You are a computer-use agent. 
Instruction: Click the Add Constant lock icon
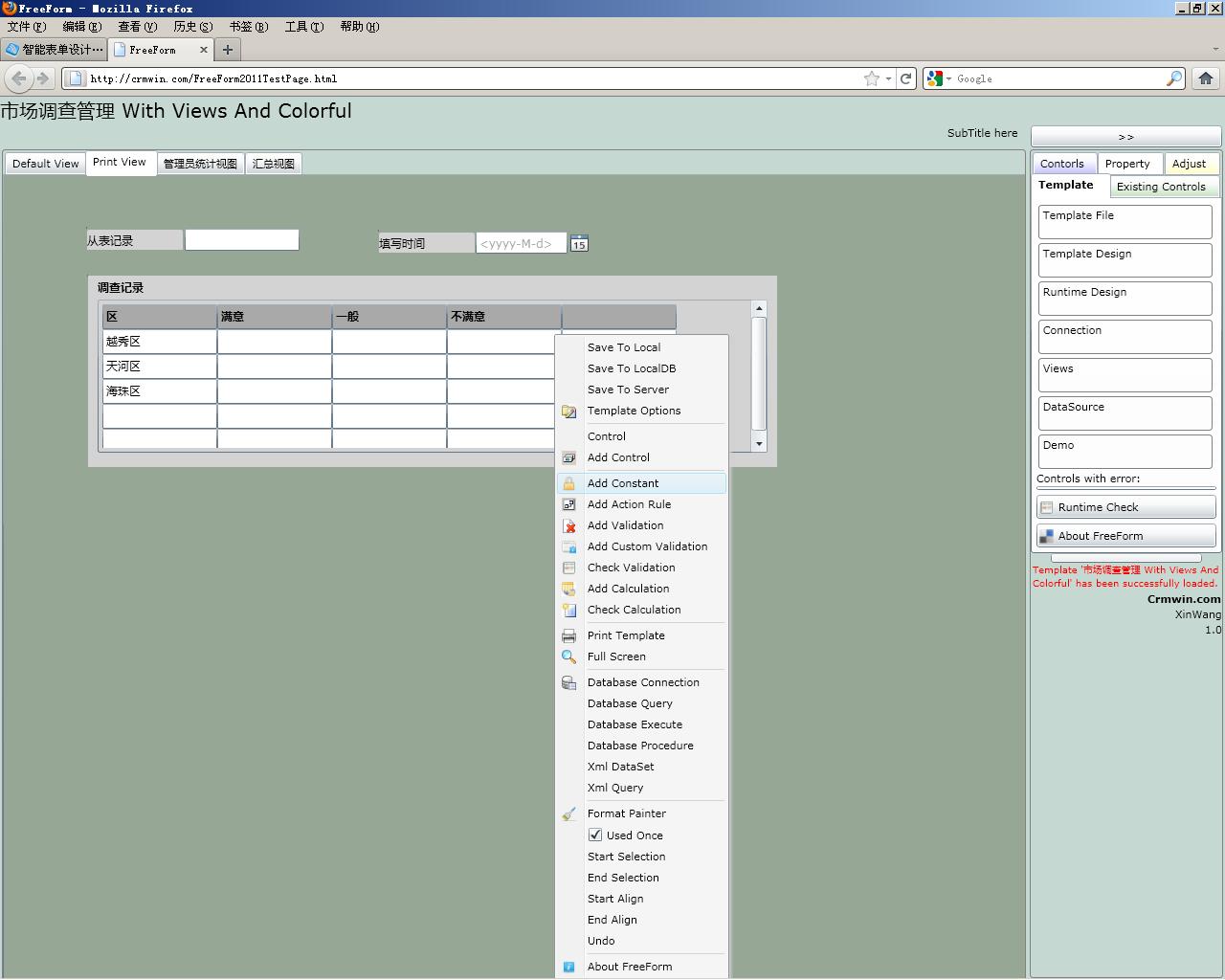point(568,484)
